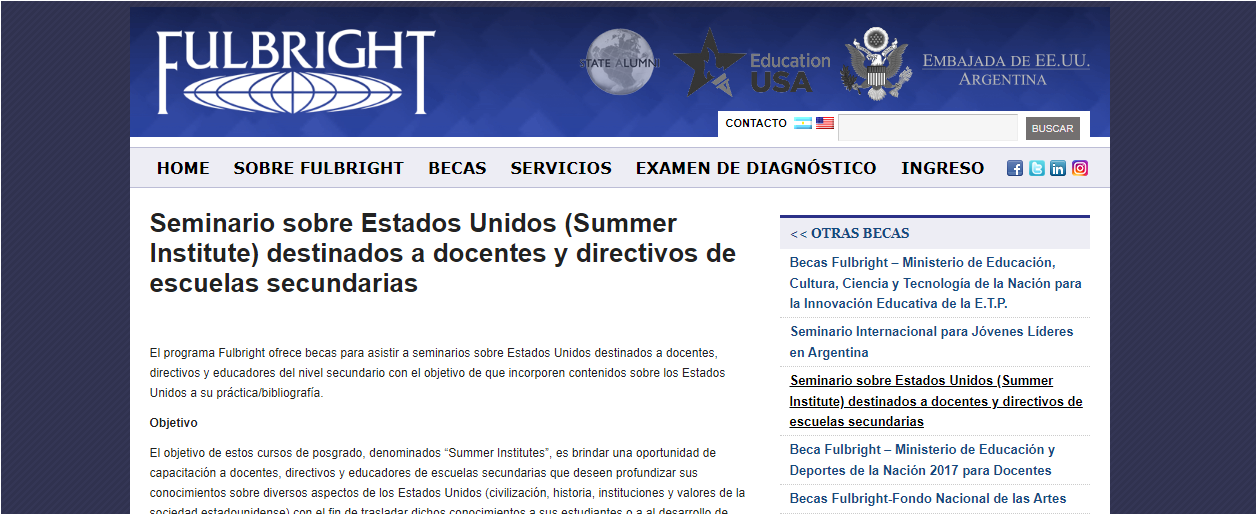Switch language with the Argentina flag
This screenshot has width=1257, height=515.
[x=803, y=124]
